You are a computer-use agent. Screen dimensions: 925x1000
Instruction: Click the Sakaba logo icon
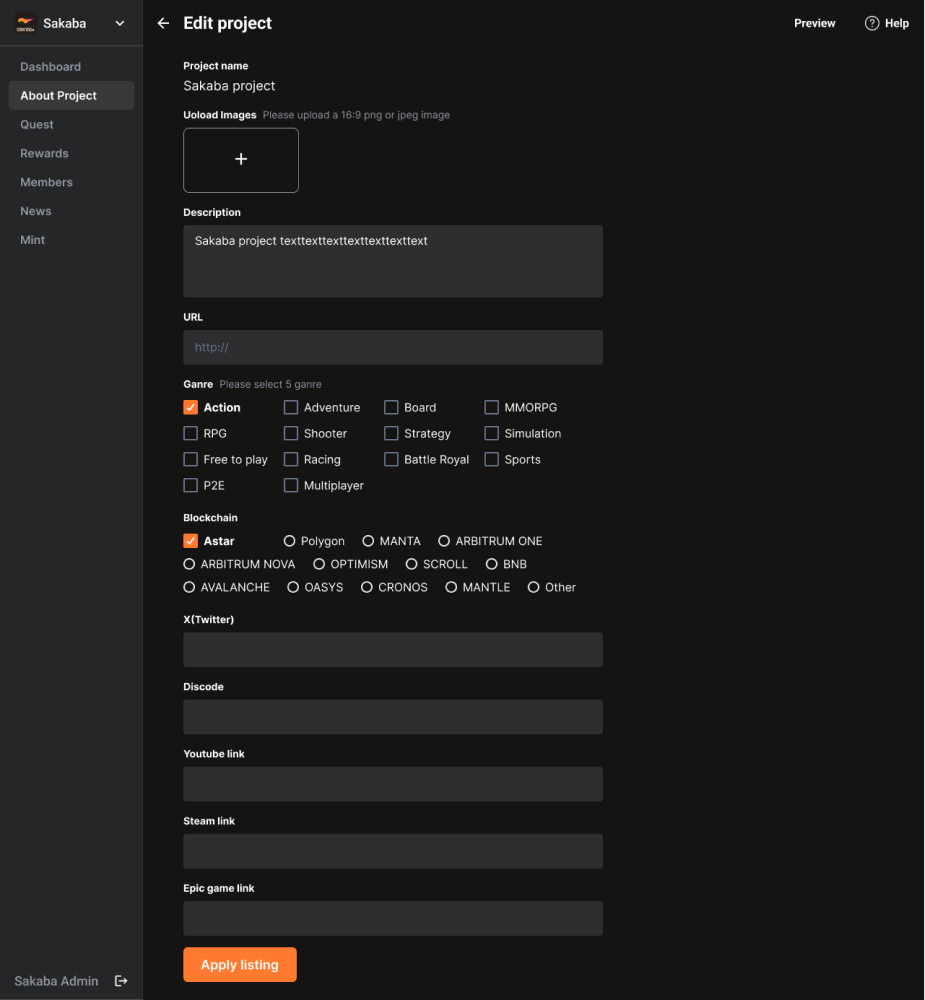(26, 24)
